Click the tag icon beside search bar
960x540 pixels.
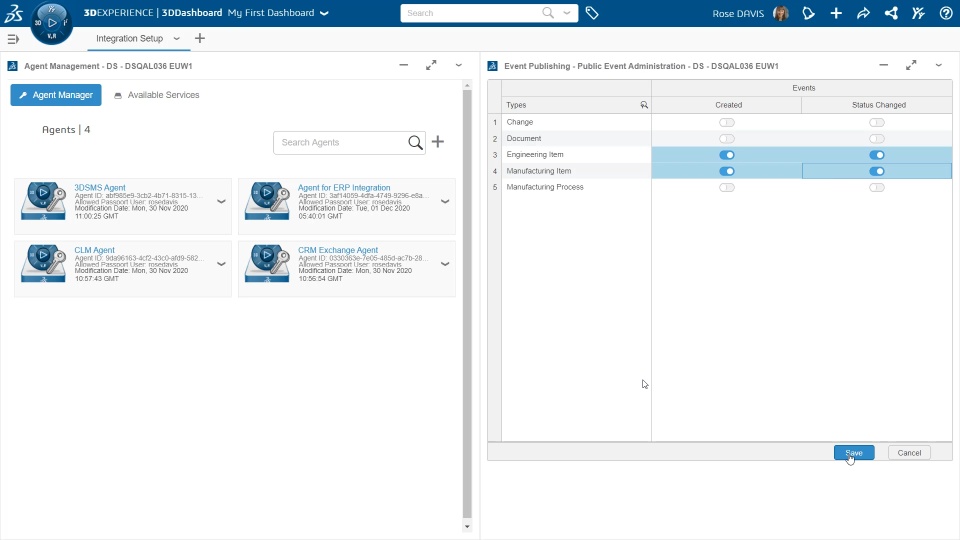click(x=591, y=13)
